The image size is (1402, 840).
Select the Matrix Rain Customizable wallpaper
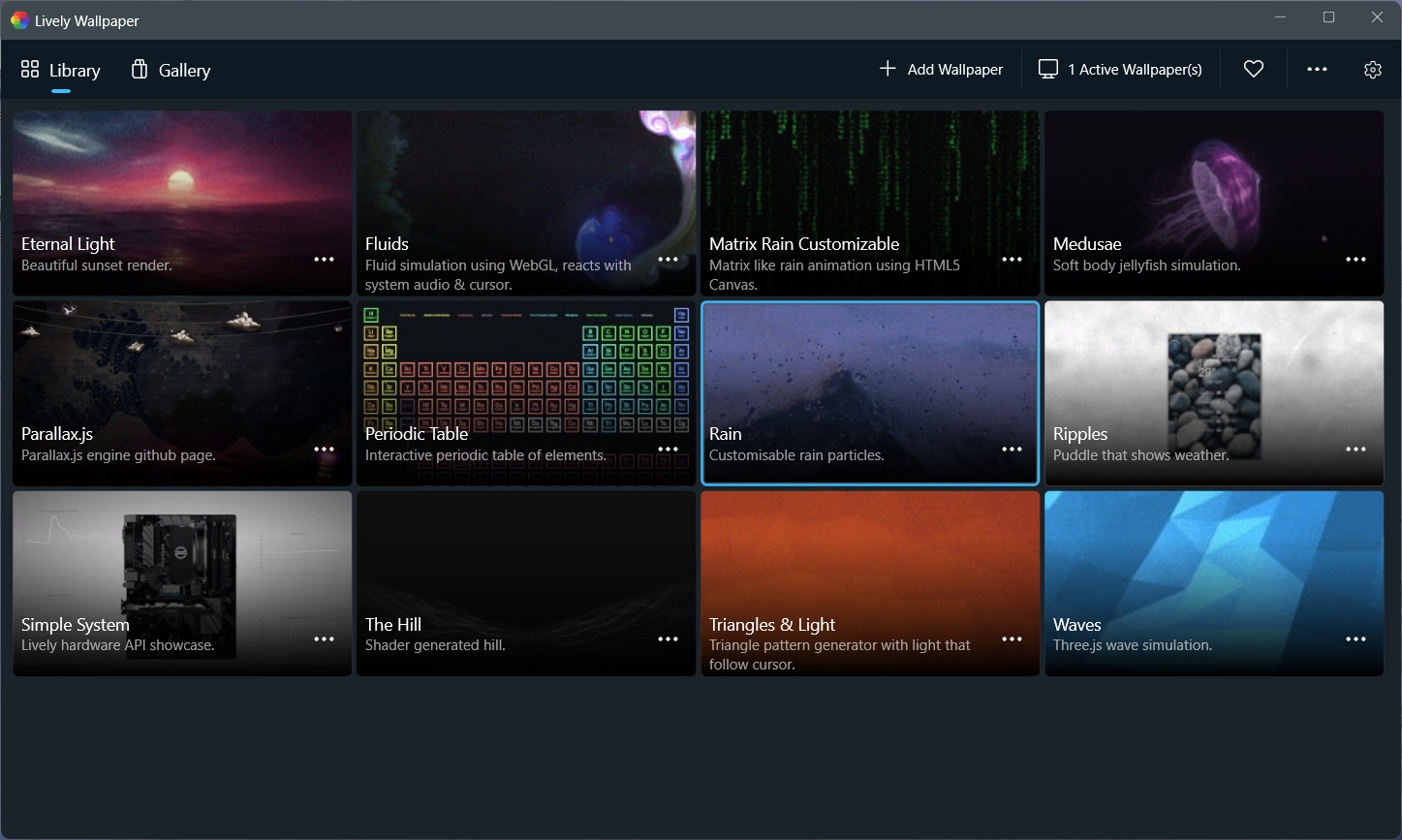point(869,184)
